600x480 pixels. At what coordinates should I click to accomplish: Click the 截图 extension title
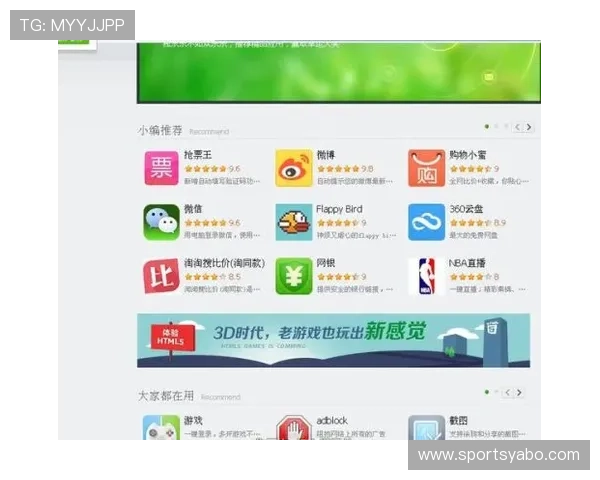pyautogui.click(x=458, y=420)
